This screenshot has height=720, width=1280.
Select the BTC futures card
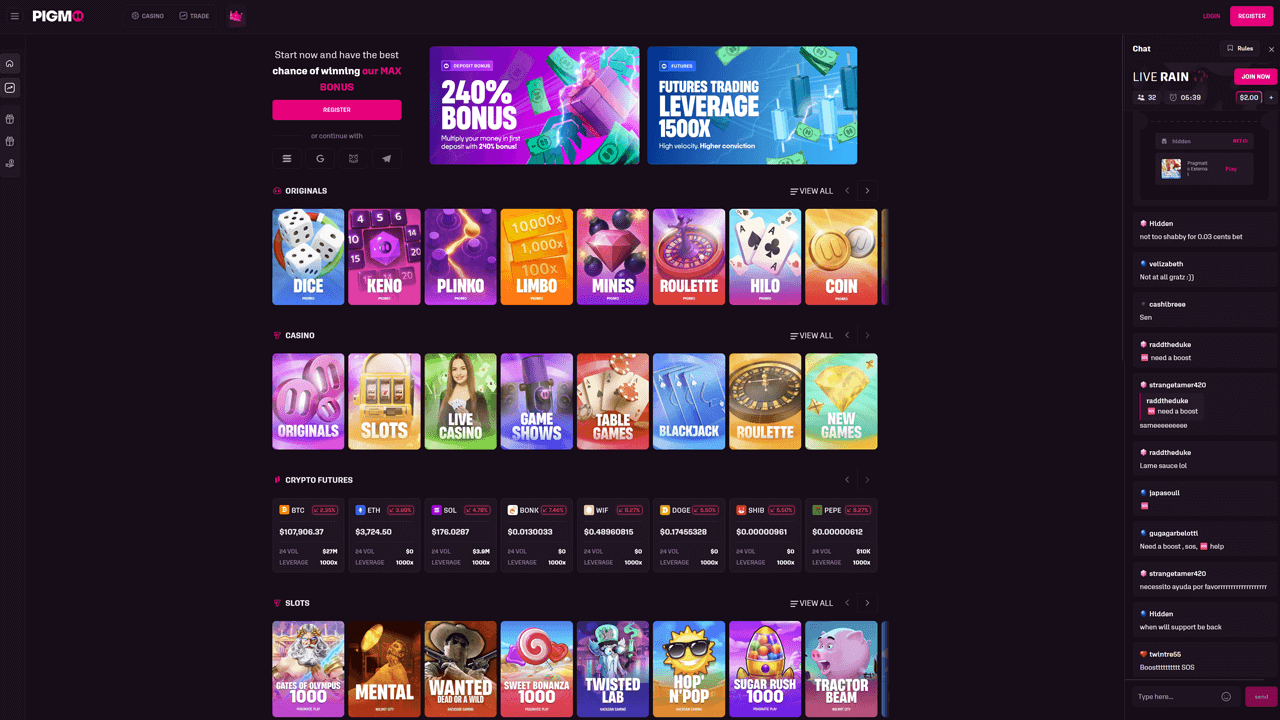pos(308,535)
